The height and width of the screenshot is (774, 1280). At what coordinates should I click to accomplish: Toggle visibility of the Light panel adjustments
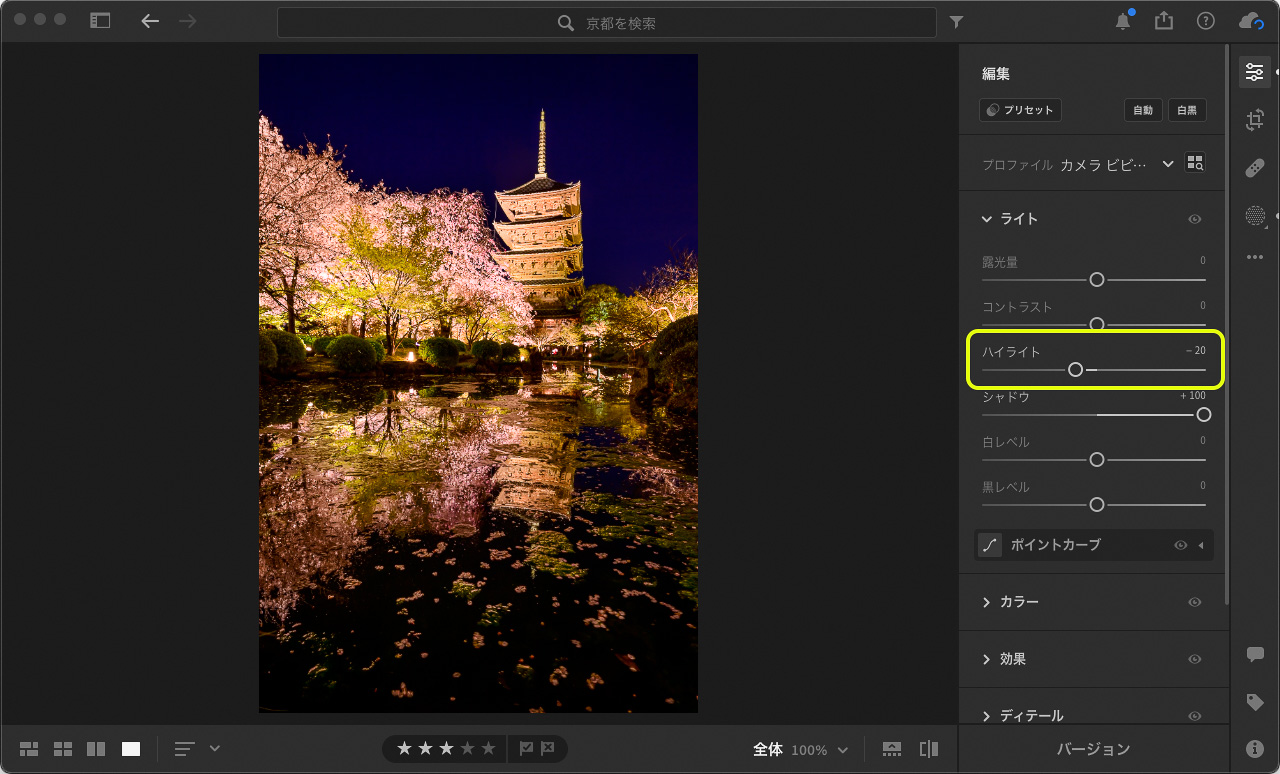pos(1194,219)
